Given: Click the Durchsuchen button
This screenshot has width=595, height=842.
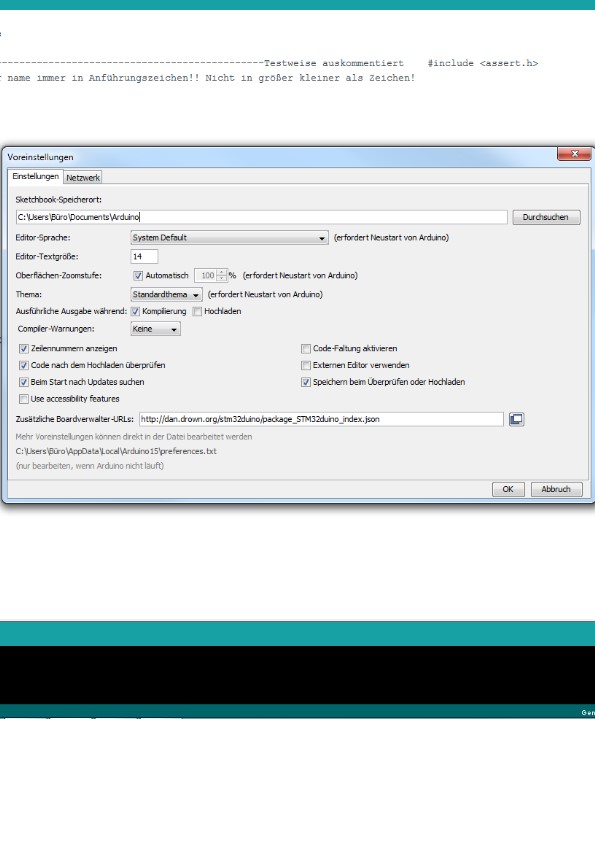Looking at the screenshot, I should pyautogui.click(x=546, y=217).
